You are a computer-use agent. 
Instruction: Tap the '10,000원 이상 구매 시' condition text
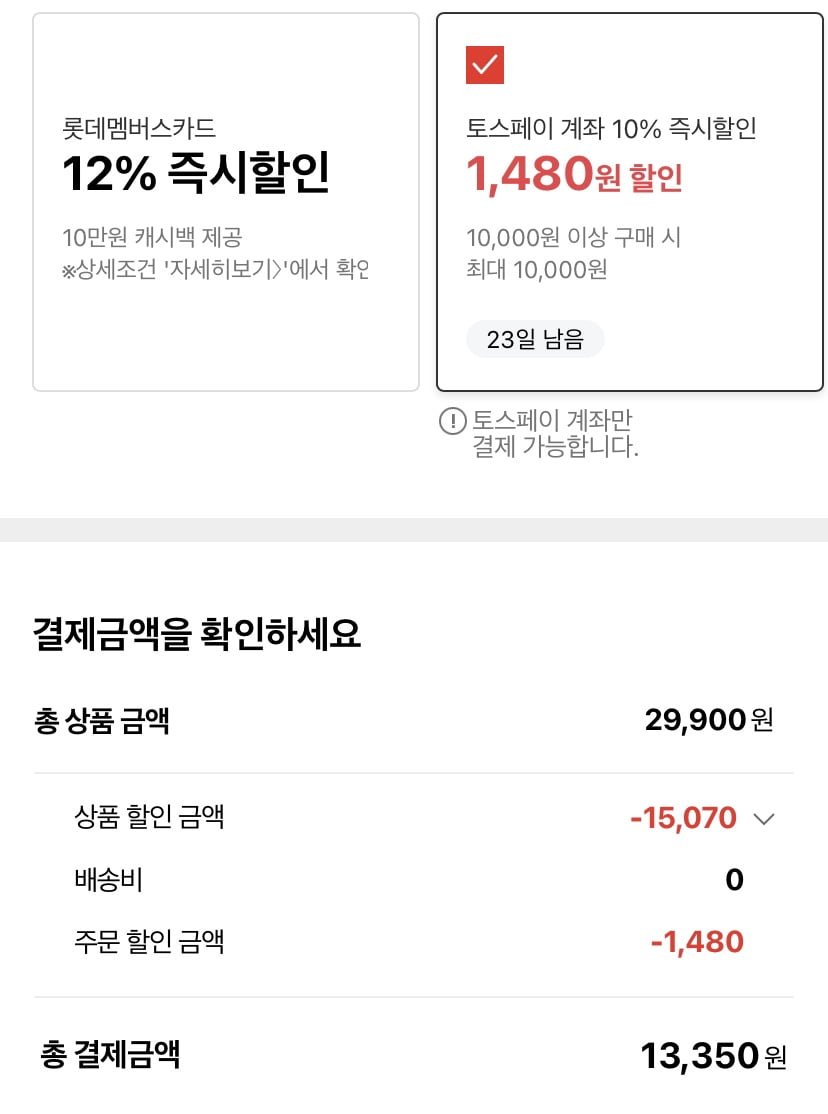click(x=573, y=238)
